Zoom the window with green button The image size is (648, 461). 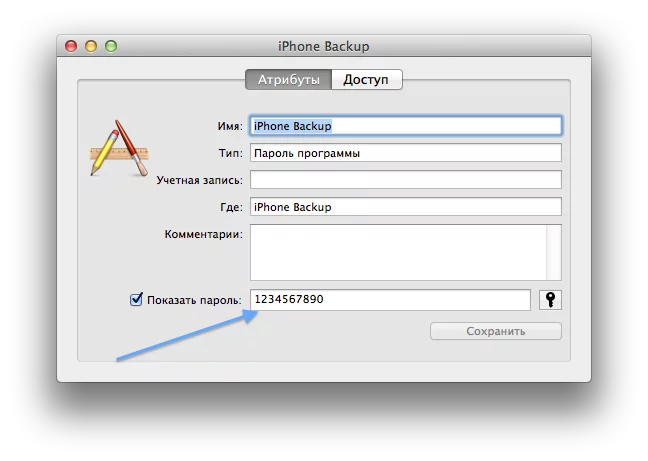point(111,46)
